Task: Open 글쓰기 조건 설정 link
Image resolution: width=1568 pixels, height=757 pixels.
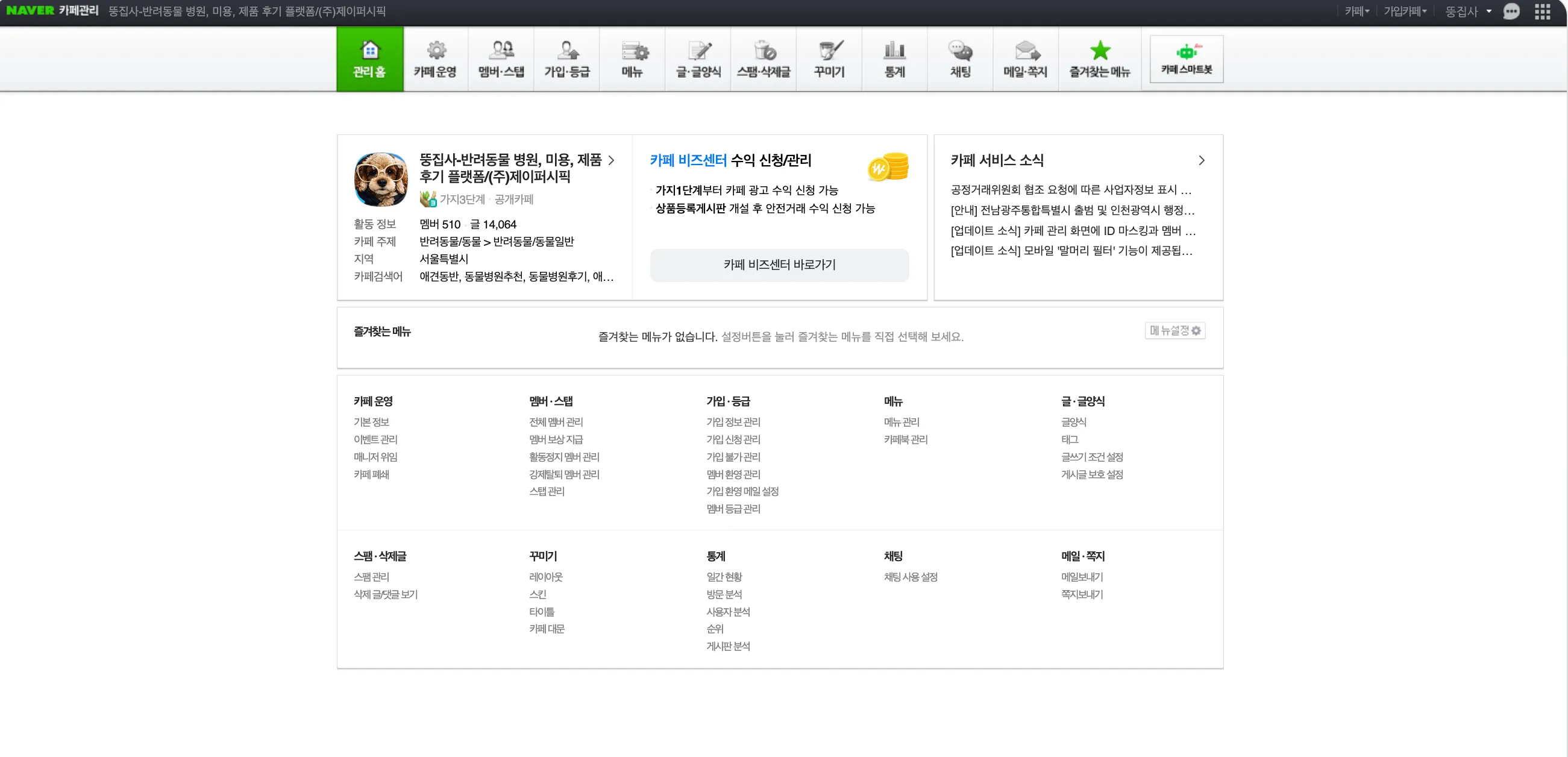Action: (1092, 457)
